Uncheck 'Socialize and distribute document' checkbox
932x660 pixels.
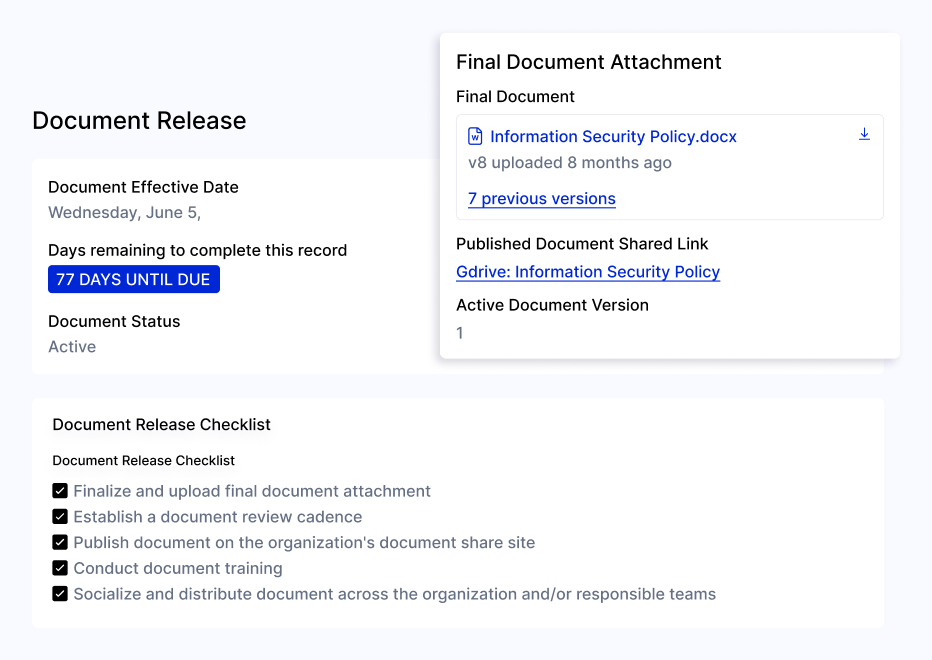point(60,595)
